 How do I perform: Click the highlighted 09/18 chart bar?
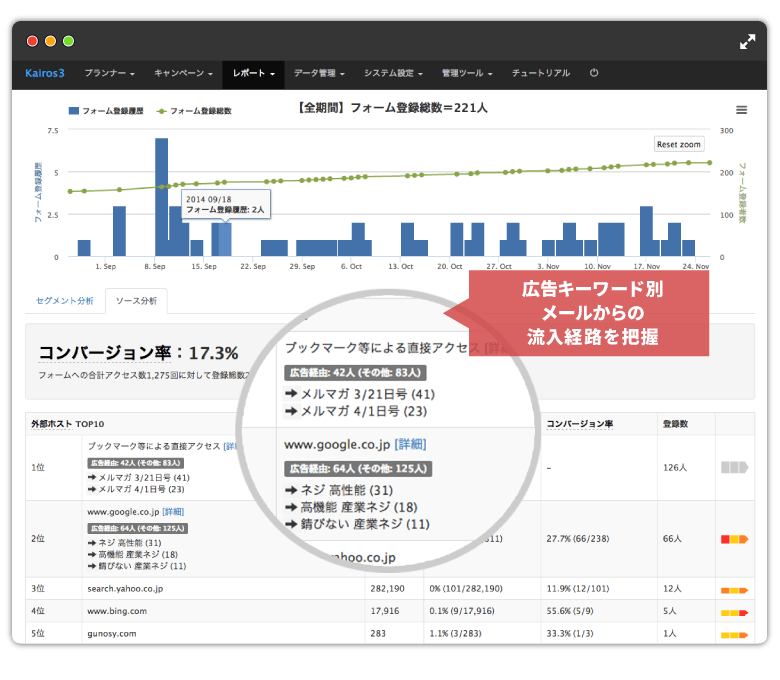pyautogui.click(x=225, y=239)
